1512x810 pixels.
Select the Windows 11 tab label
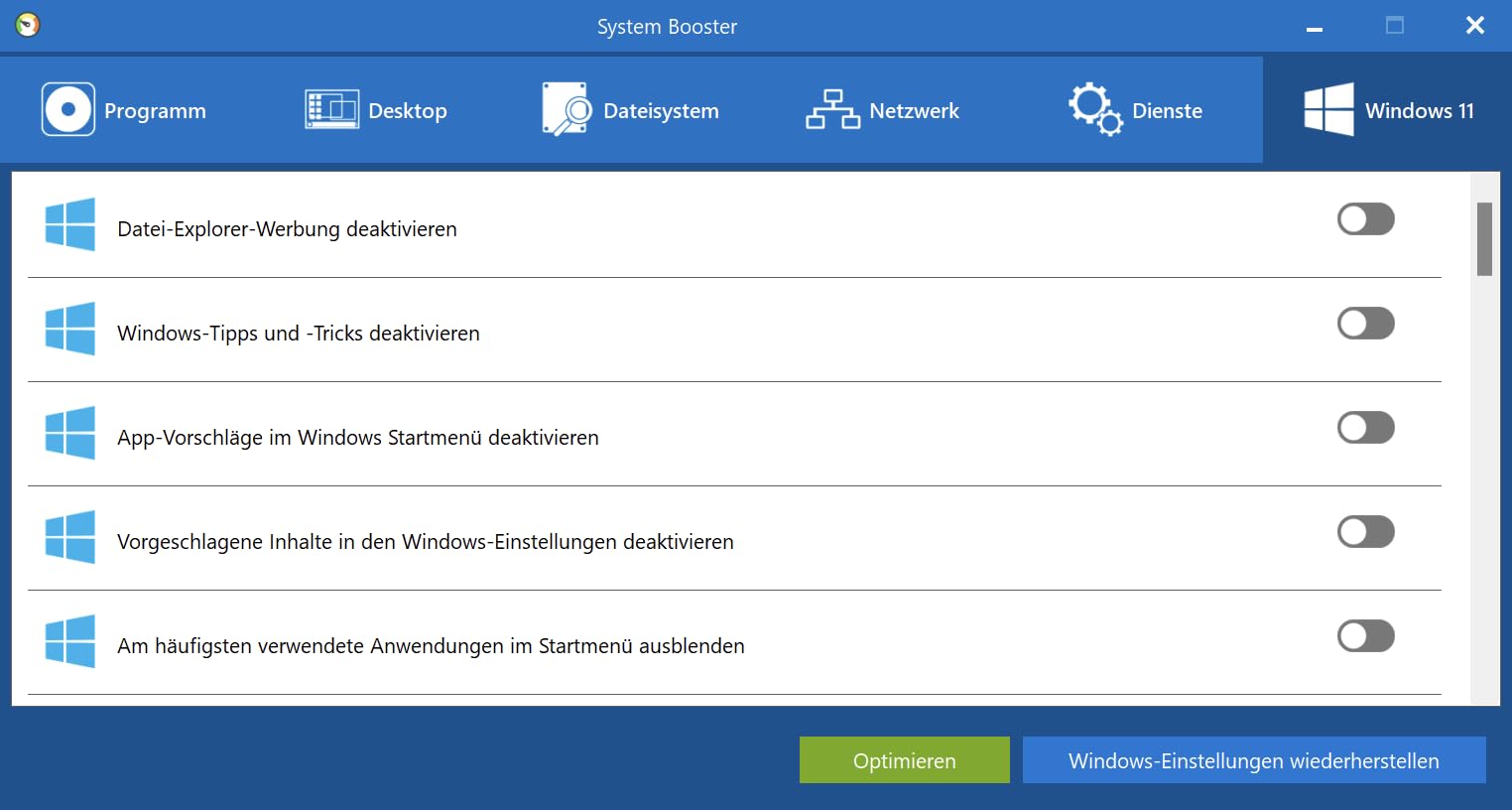[x=1419, y=110]
